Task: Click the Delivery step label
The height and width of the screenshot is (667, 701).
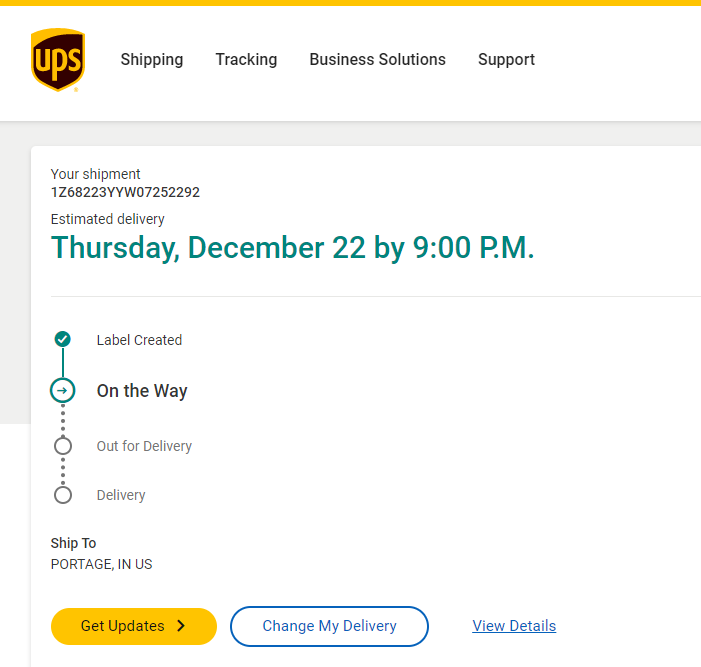Action: (121, 495)
